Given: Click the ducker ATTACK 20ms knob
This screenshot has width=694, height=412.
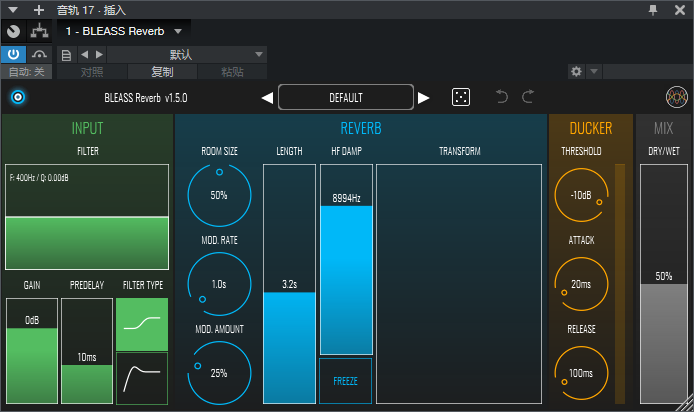Looking at the screenshot, I should click(582, 284).
